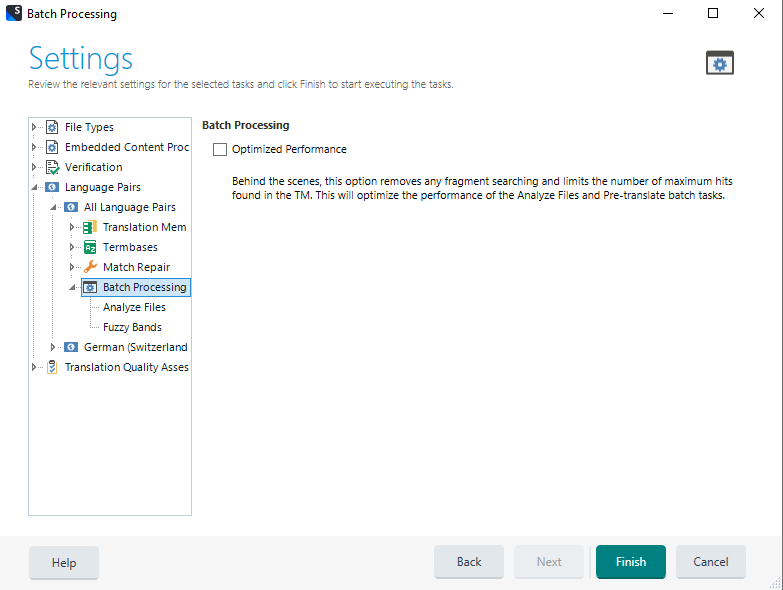Expand the Termbases node arrow
Screen dimensions: 783x590
point(72,247)
